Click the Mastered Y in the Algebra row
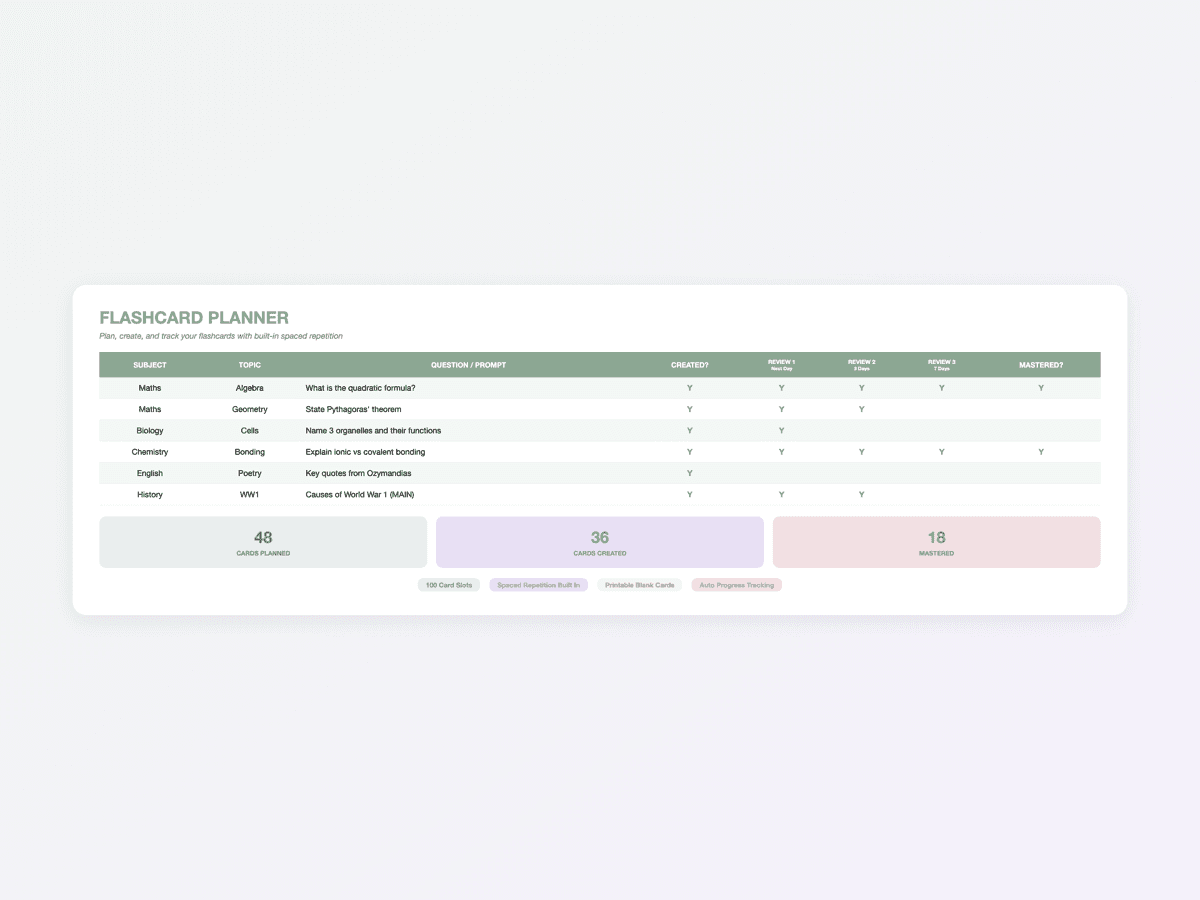Viewport: 1200px width, 900px height. (x=1041, y=388)
